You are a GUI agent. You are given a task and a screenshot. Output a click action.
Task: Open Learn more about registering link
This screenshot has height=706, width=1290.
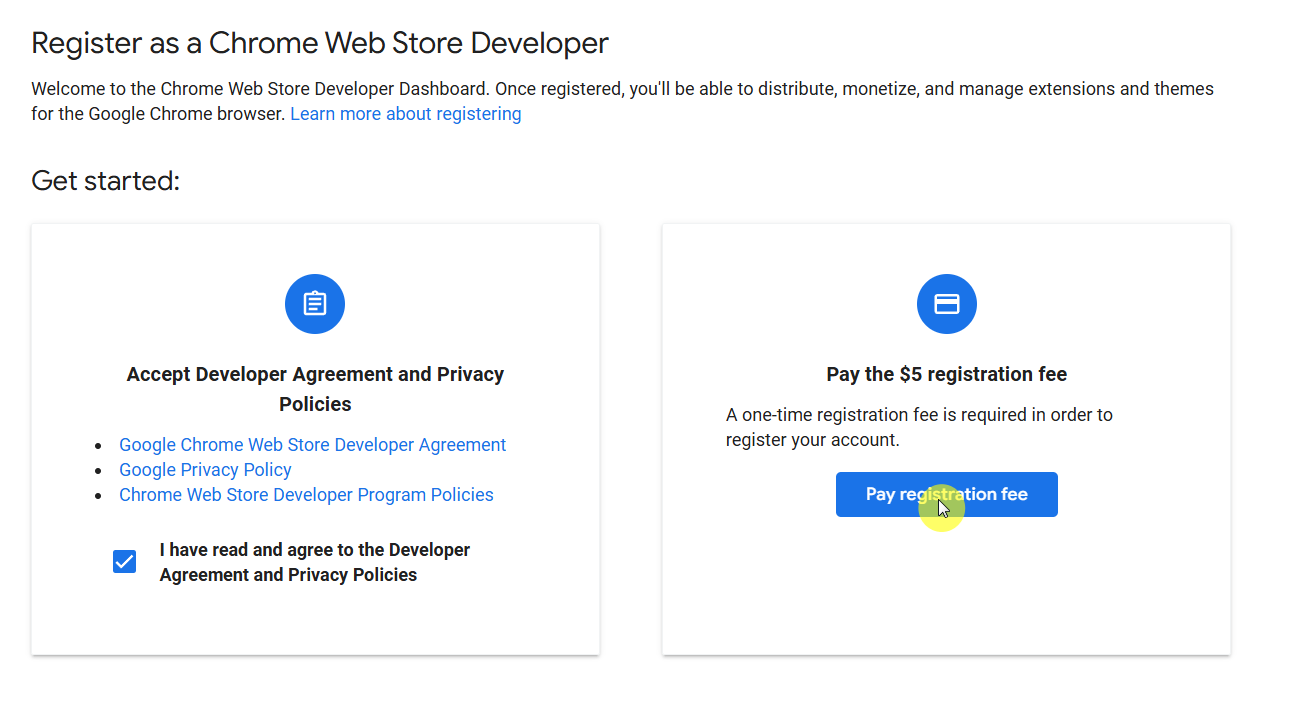coord(406,114)
